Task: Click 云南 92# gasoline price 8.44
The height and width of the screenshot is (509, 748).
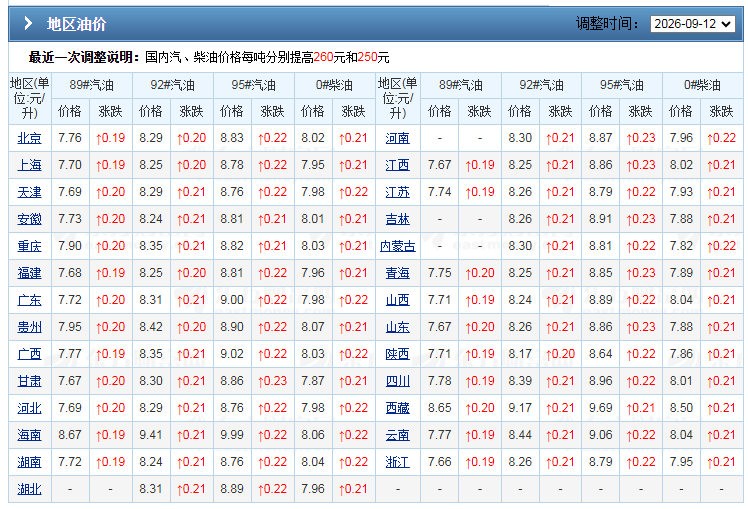Action: coord(520,435)
